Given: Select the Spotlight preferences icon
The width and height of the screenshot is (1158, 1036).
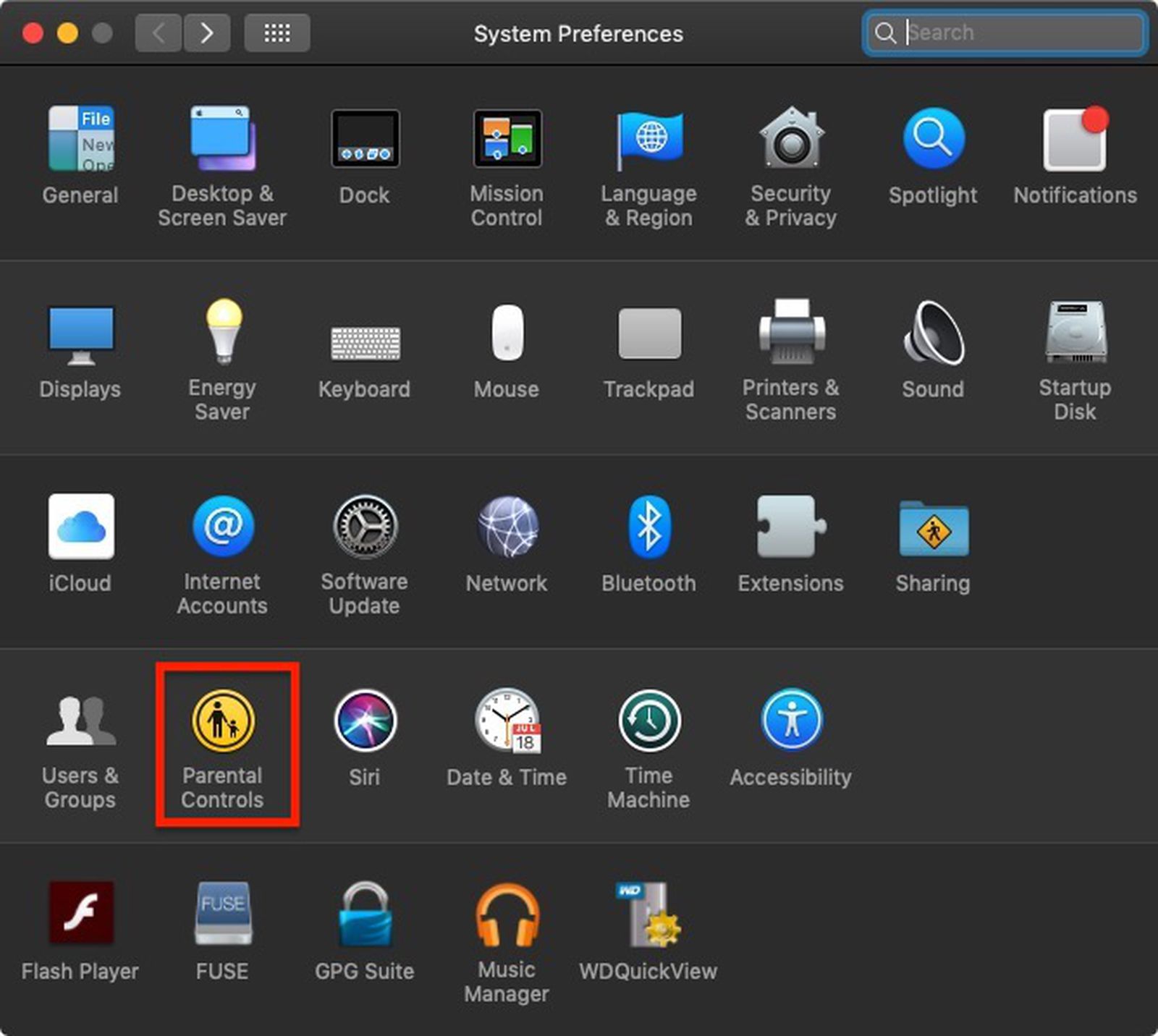Looking at the screenshot, I should coord(931,139).
